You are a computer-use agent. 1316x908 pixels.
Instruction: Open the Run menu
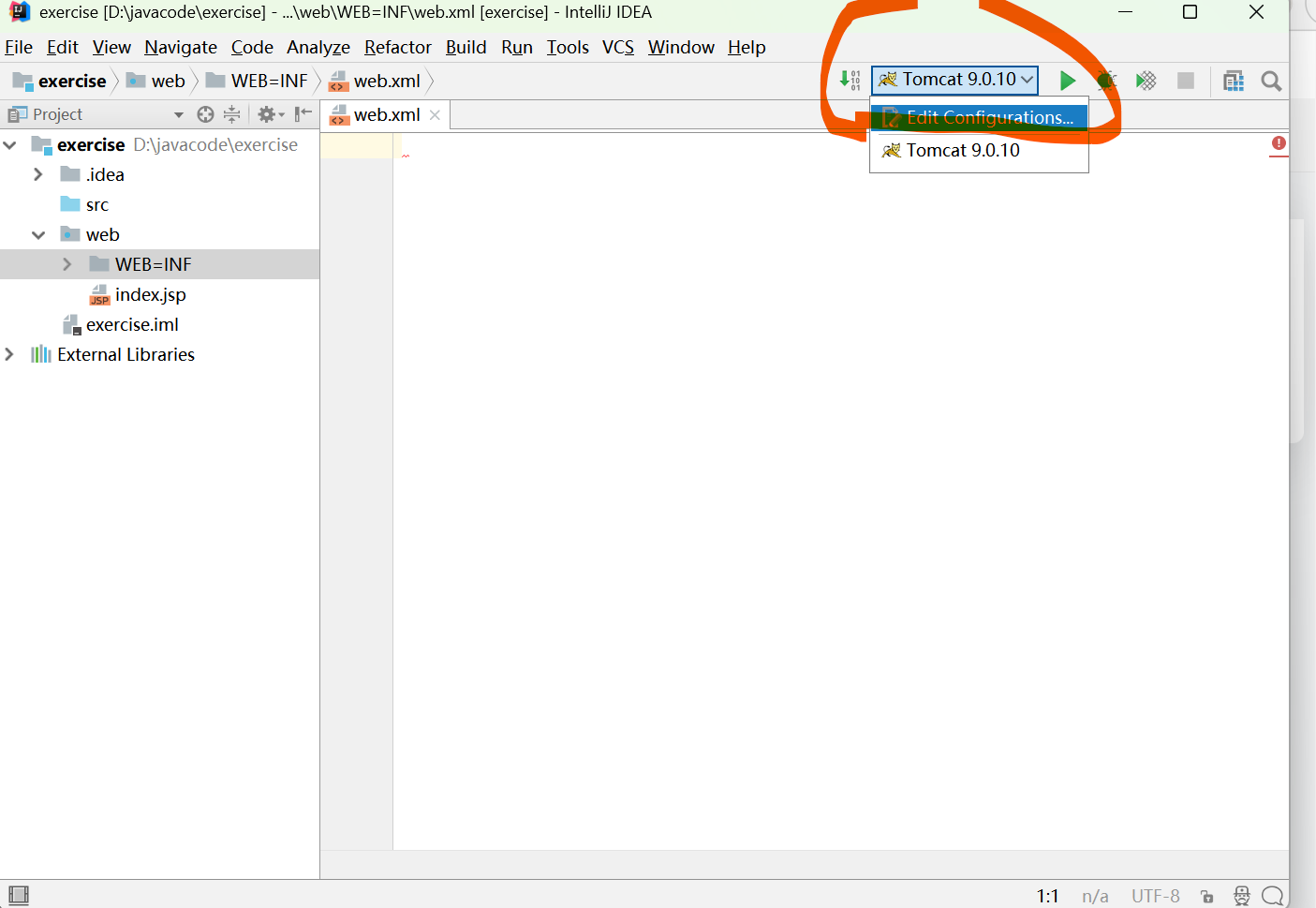tap(517, 47)
